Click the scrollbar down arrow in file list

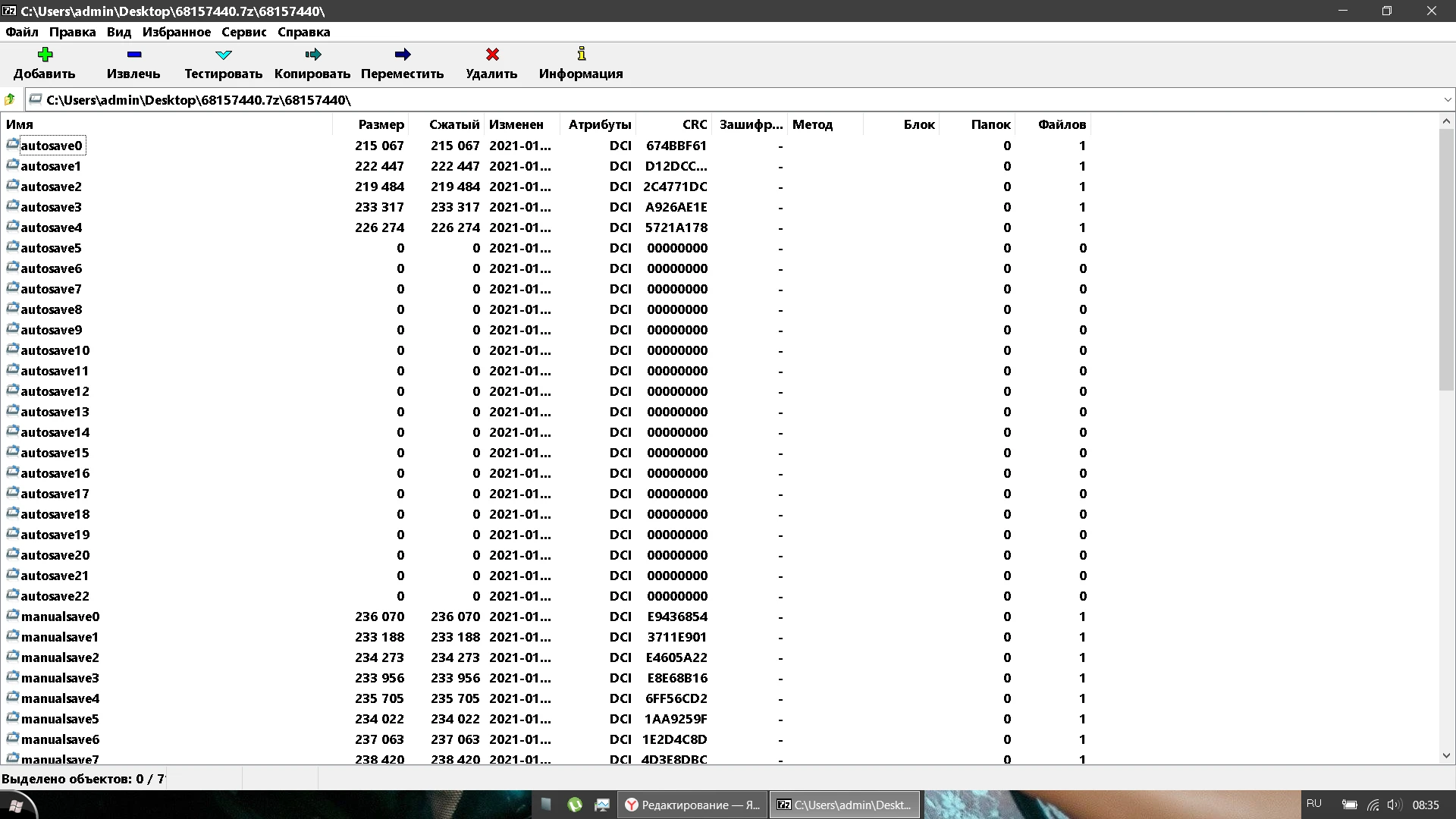tap(1446, 755)
